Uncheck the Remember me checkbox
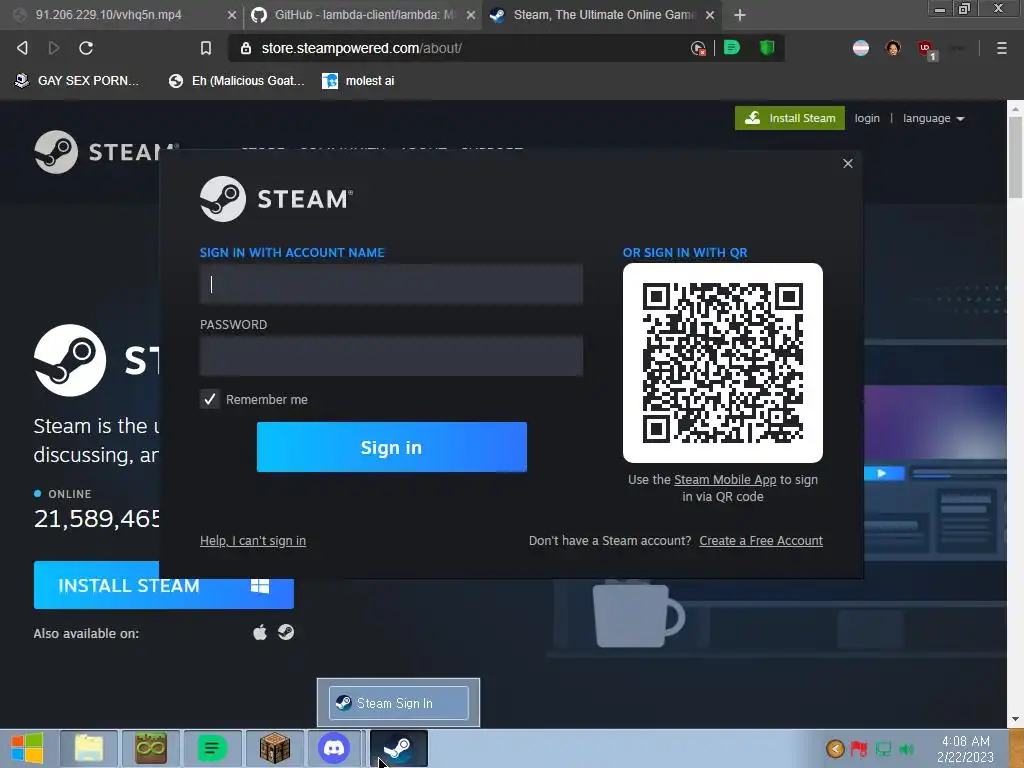1024x768 pixels. click(x=210, y=399)
